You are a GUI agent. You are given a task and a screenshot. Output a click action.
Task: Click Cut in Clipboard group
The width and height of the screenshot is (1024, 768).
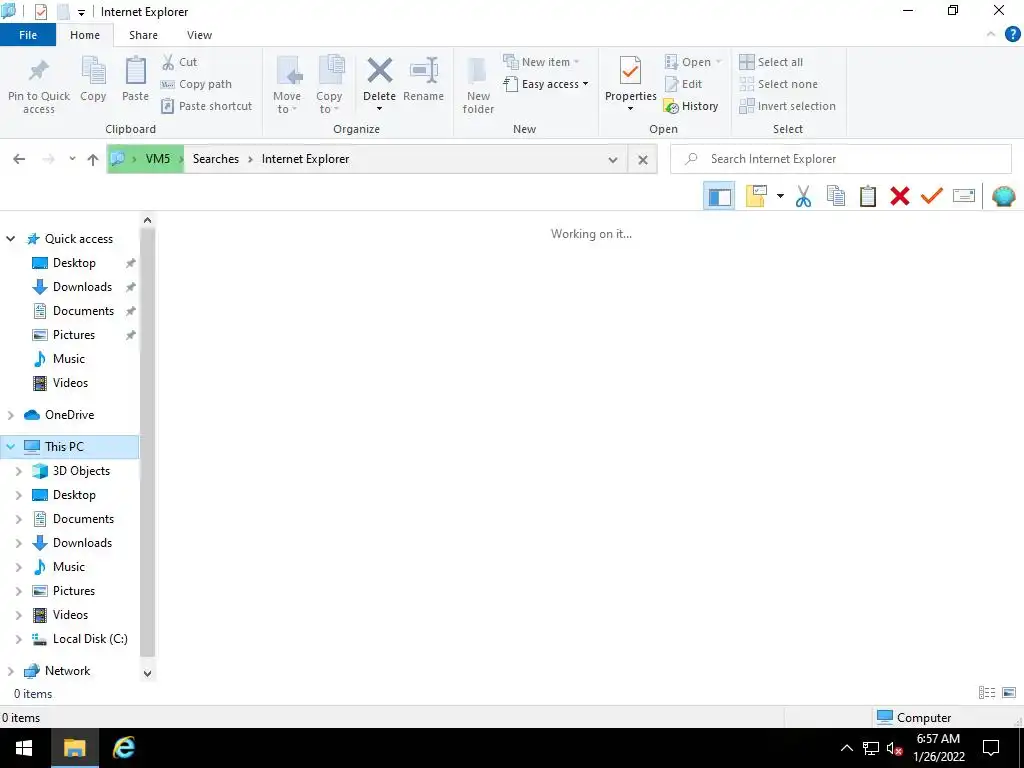180,62
